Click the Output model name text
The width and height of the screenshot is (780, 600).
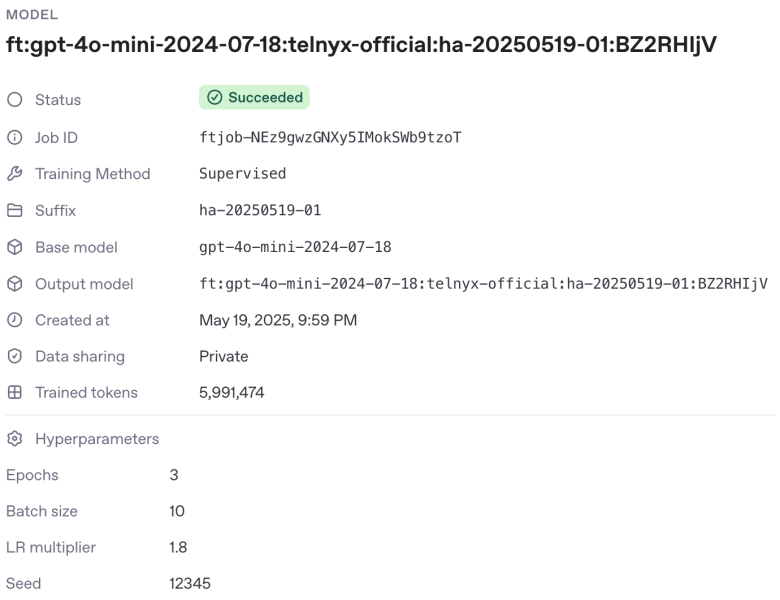click(x=484, y=284)
